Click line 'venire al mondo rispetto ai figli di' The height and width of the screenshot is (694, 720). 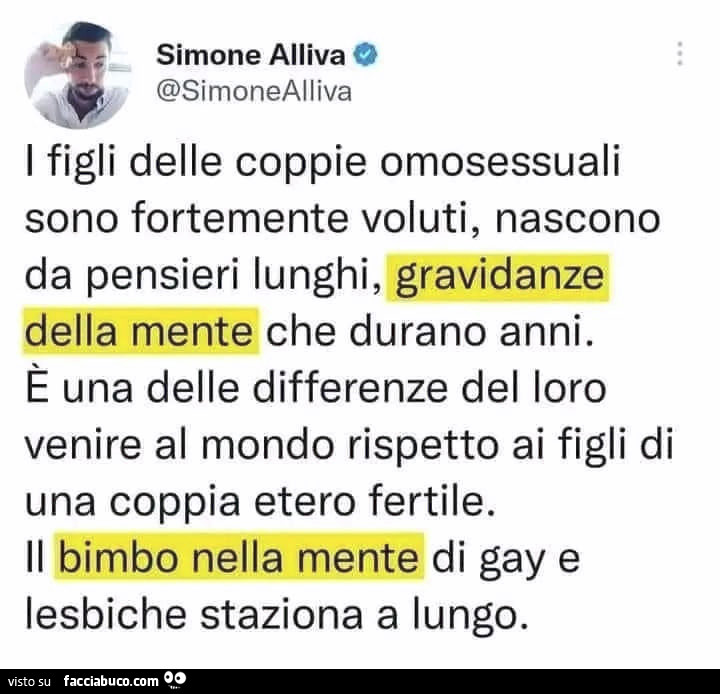[x=349, y=445]
